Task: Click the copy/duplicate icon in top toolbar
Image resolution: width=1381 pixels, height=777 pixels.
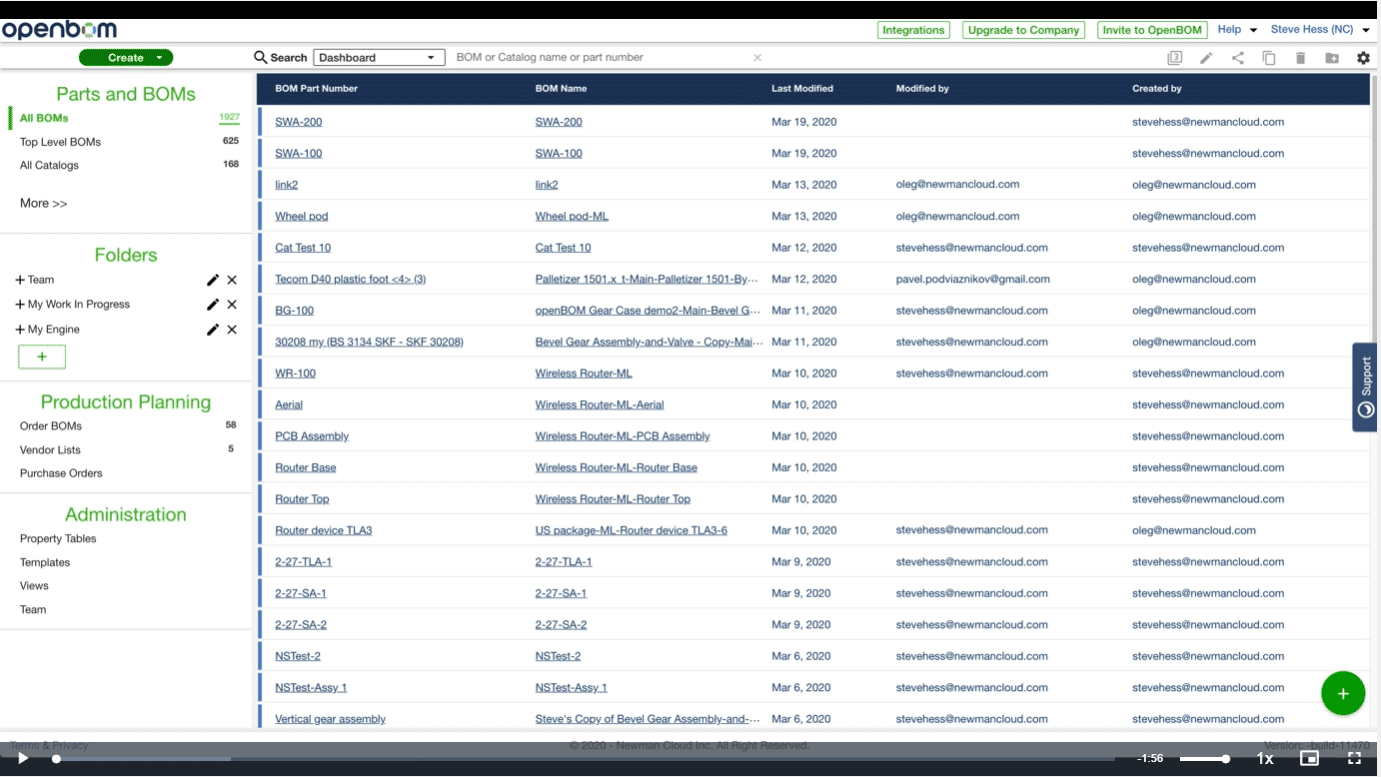Action: pyautogui.click(x=1269, y=58)
